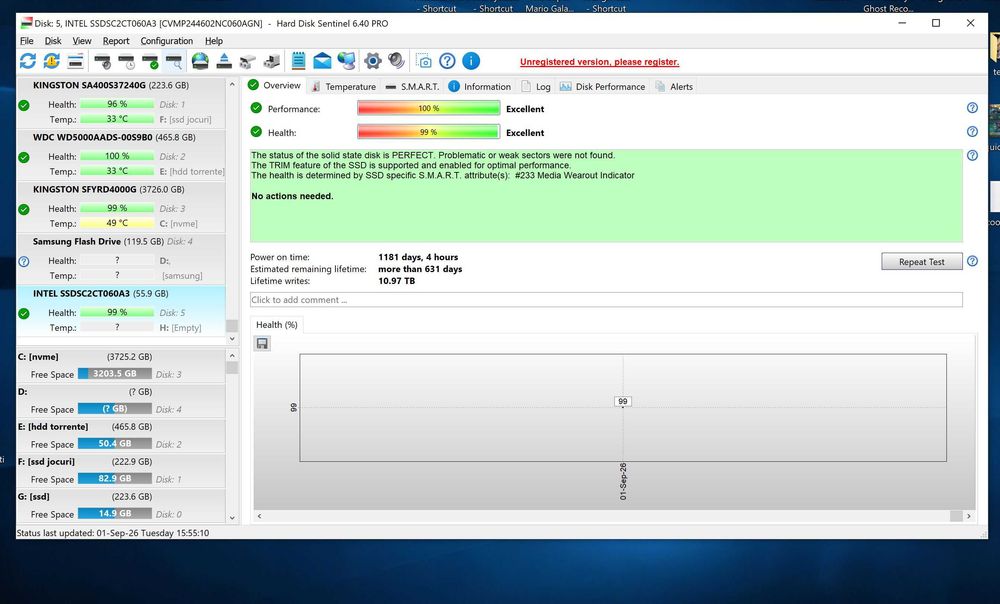1000x604 pixels.
Task: Select the KINGSTON SFYRD4000G disk
Action: tap(121, 207)
